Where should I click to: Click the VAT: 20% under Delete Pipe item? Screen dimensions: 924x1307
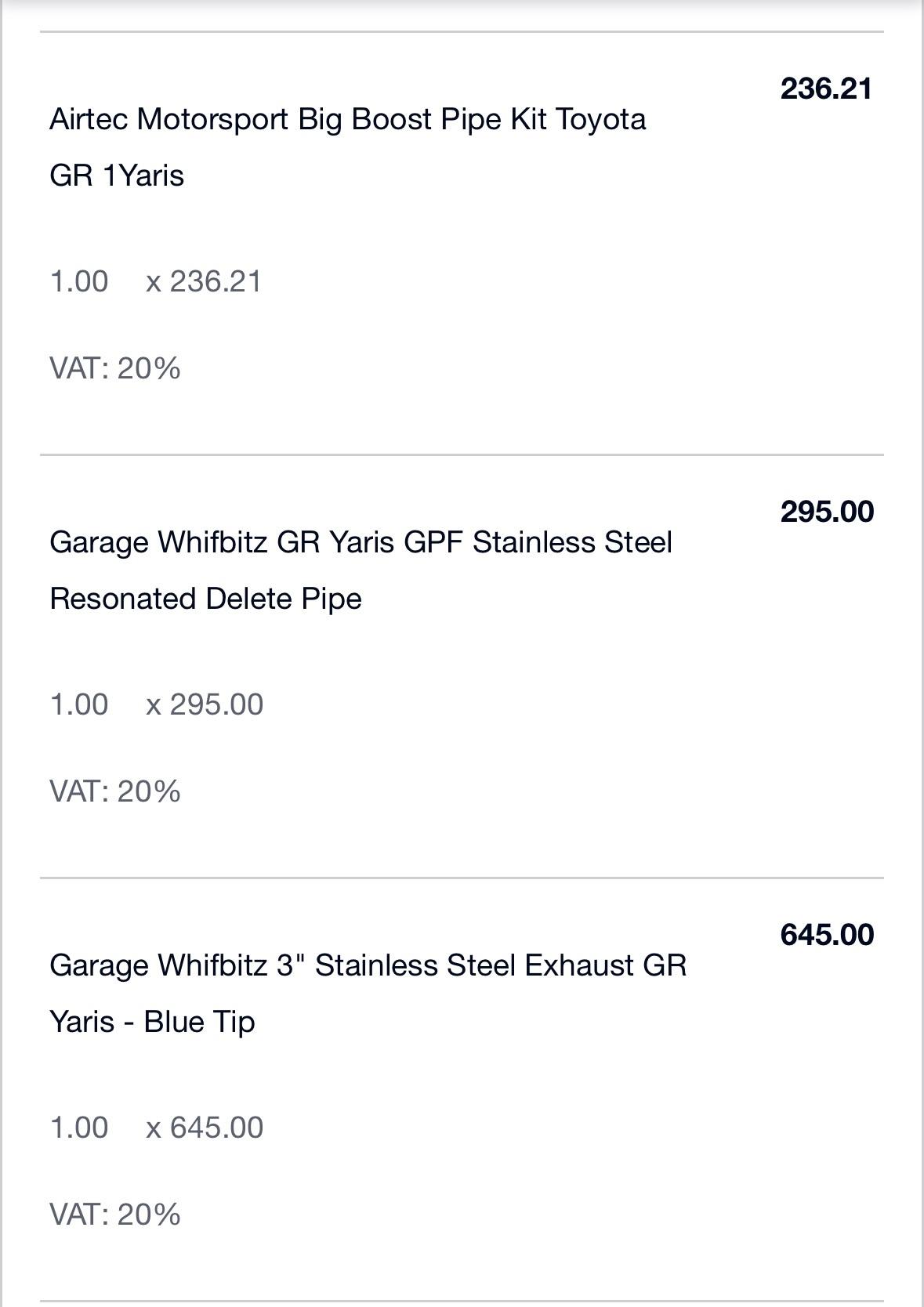(115, 791)
